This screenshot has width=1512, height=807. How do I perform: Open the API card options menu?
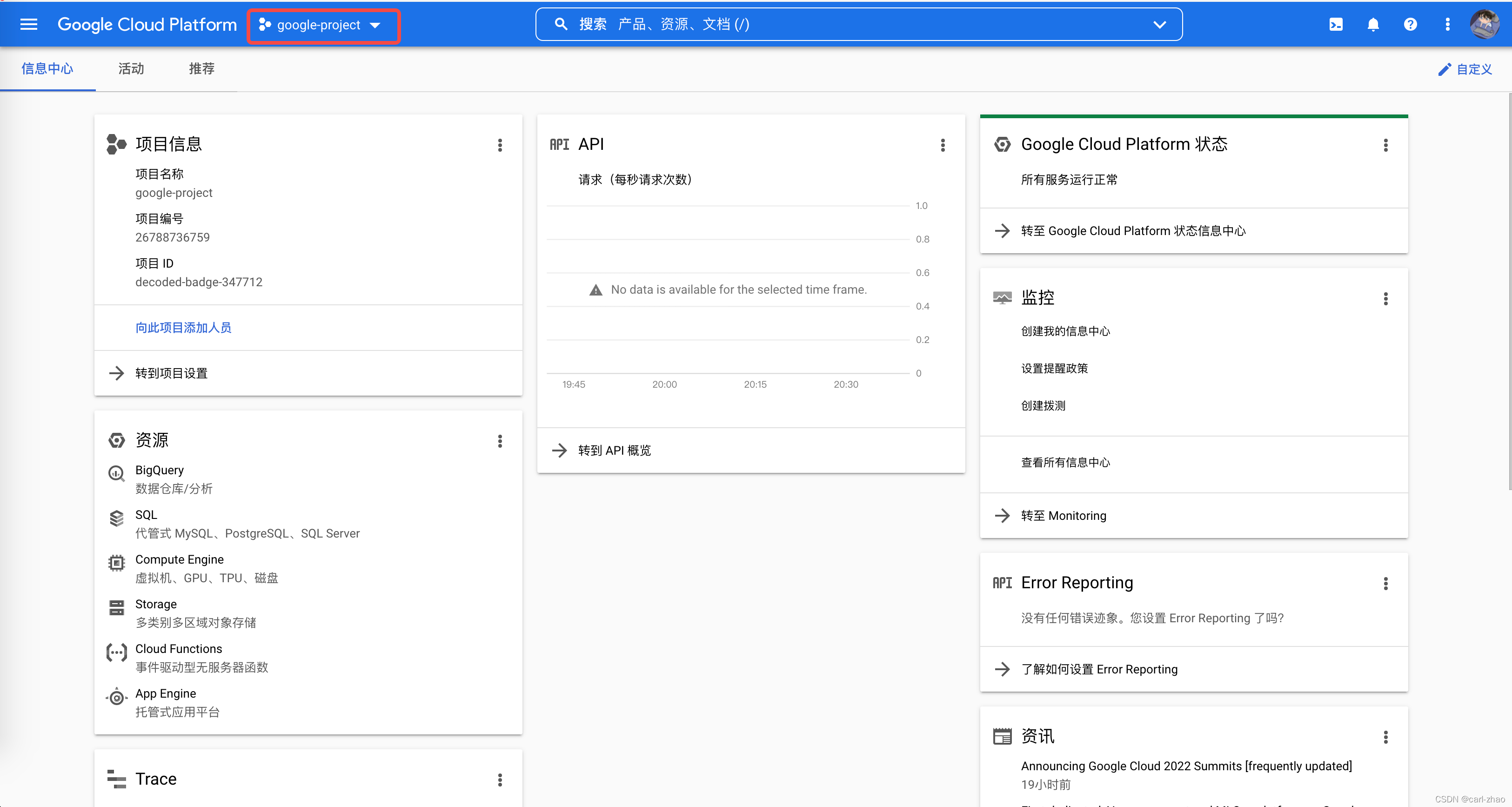click(x=943, y=145)
